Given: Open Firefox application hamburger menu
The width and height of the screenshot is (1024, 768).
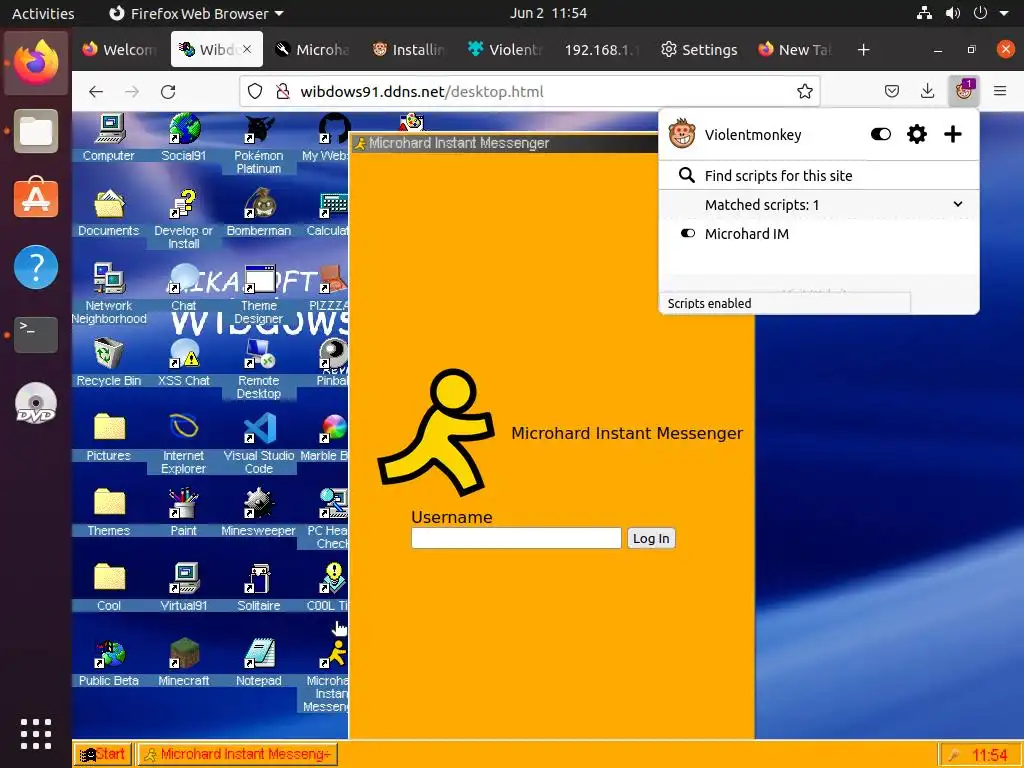Looking at the screenshot, I should [x=1000, y=91].
